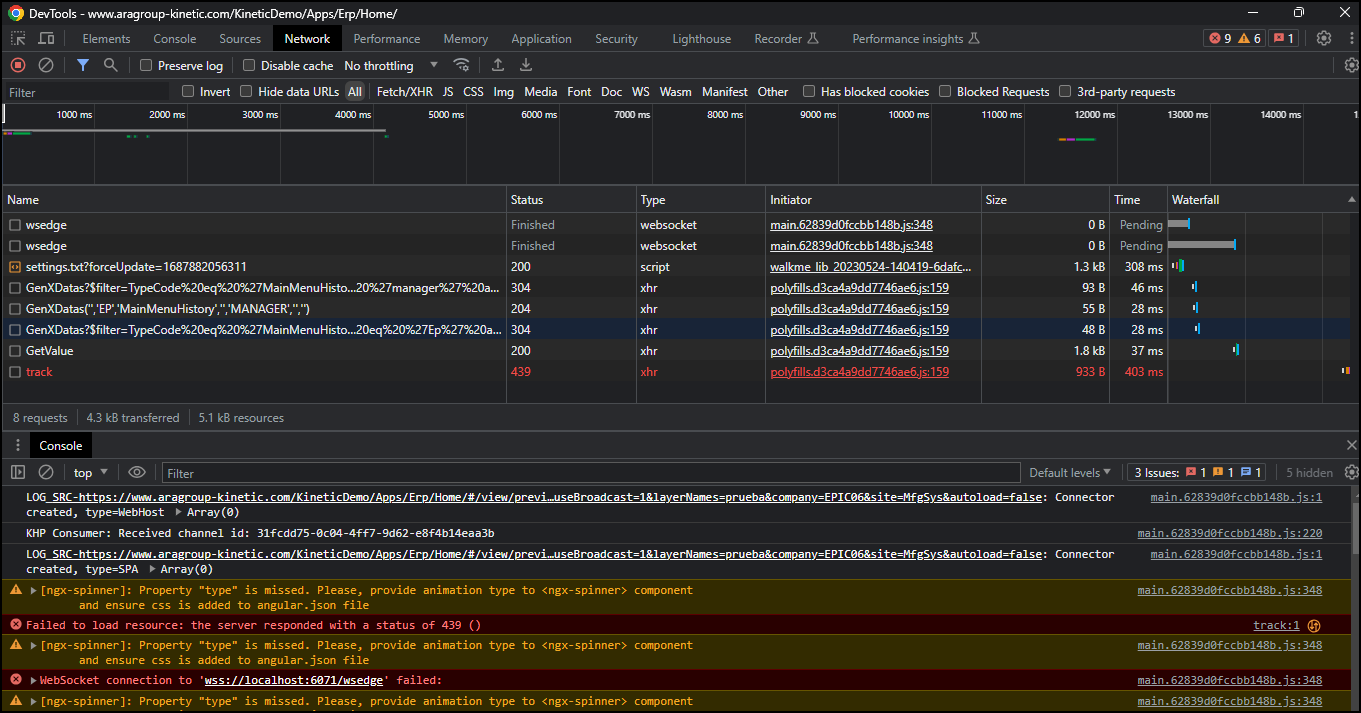Click the inspect element picker icon
This screenshot has height=713, width=1361.
(x=19, y=38)
